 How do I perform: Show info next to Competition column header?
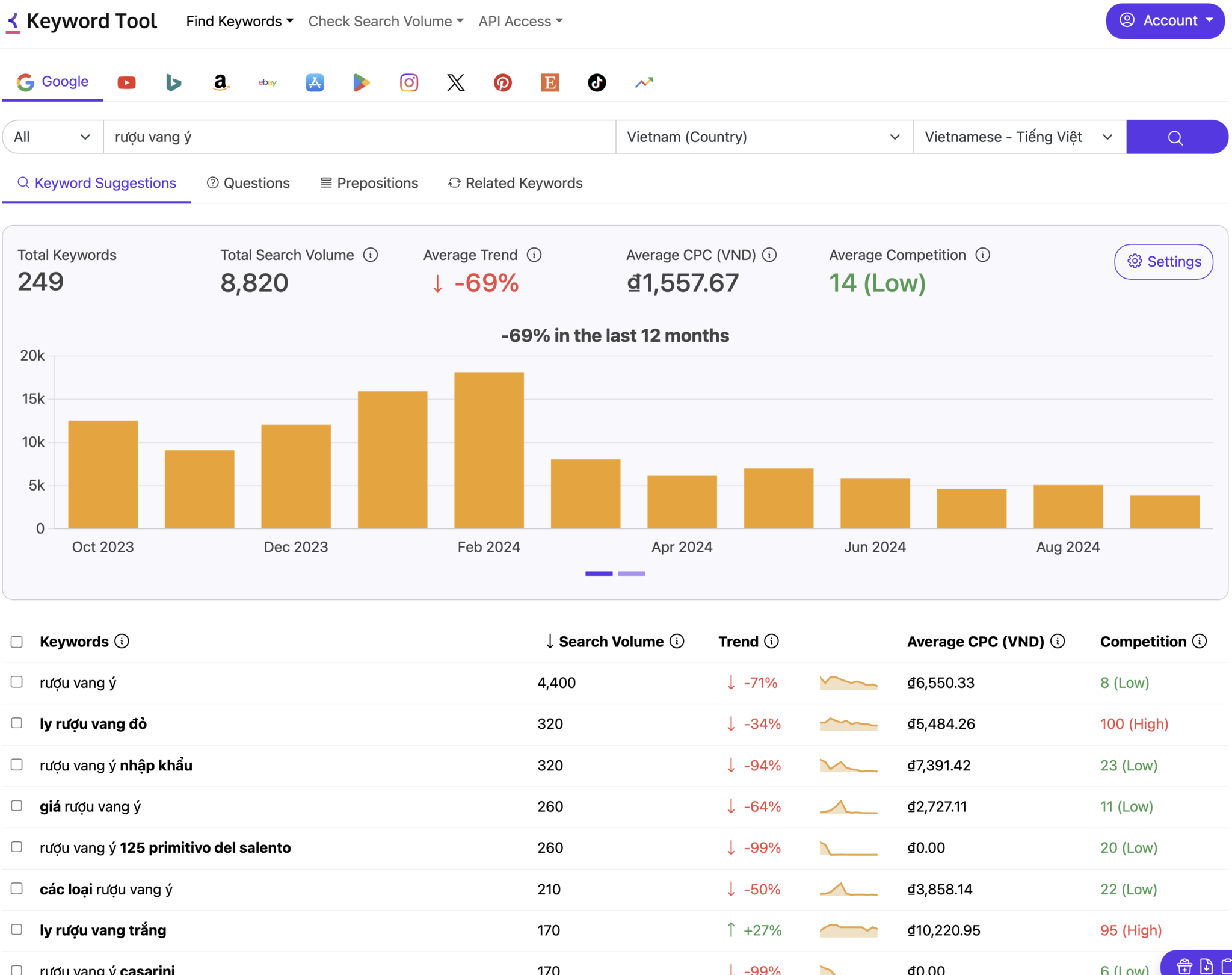pos(1200,642)
